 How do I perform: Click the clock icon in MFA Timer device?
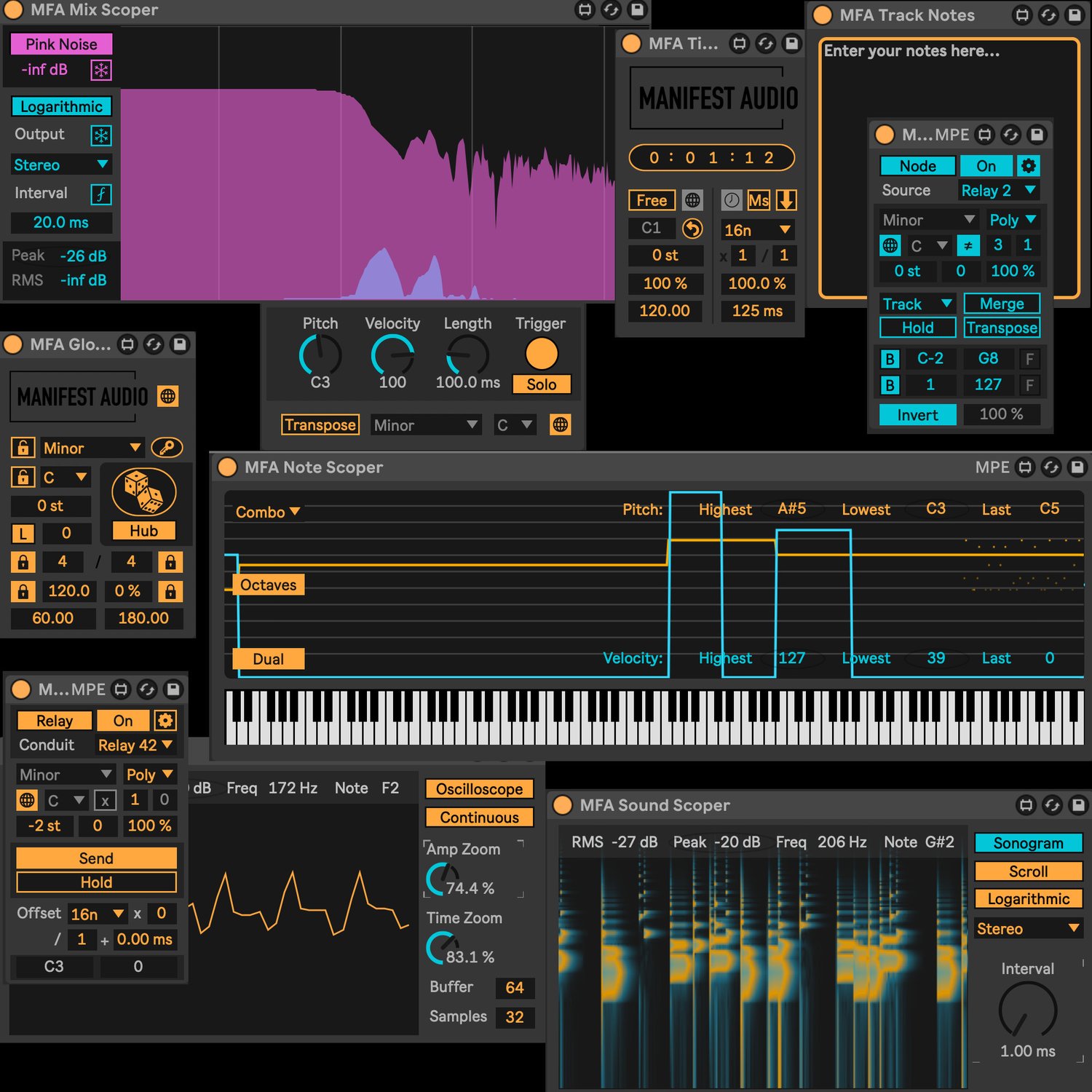tap(732, 200)
